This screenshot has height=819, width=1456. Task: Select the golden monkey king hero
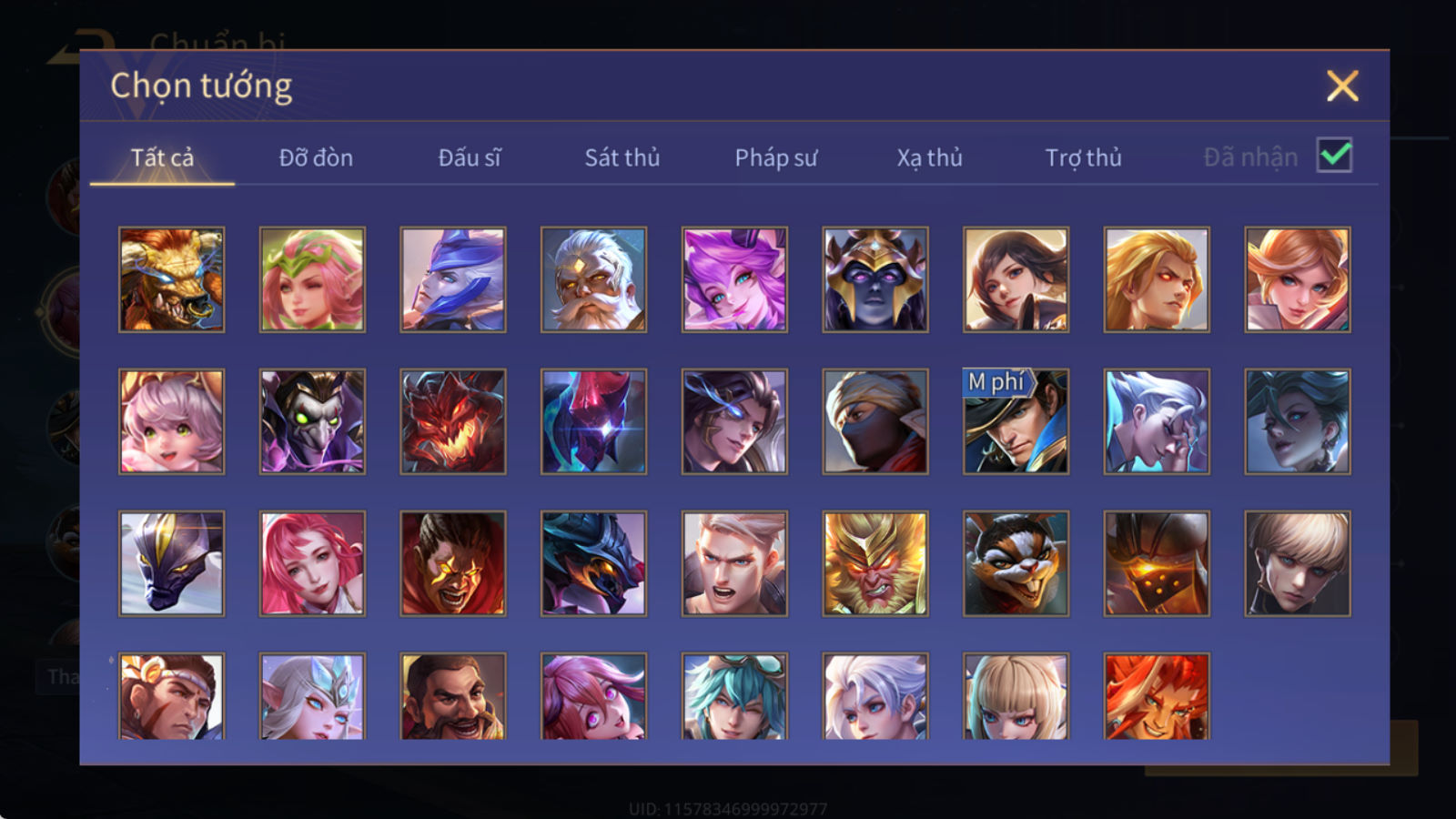[x=875, y=563]
